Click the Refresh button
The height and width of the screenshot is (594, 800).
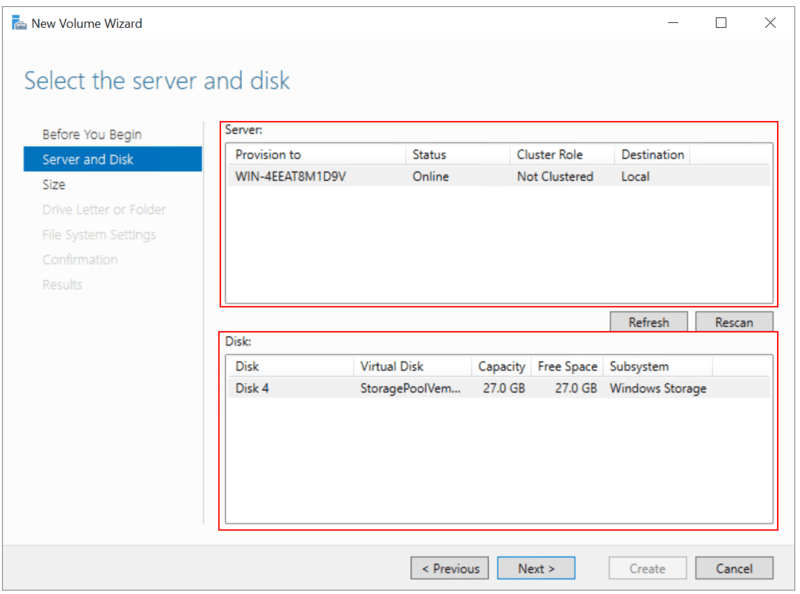[x=648, y=321]
